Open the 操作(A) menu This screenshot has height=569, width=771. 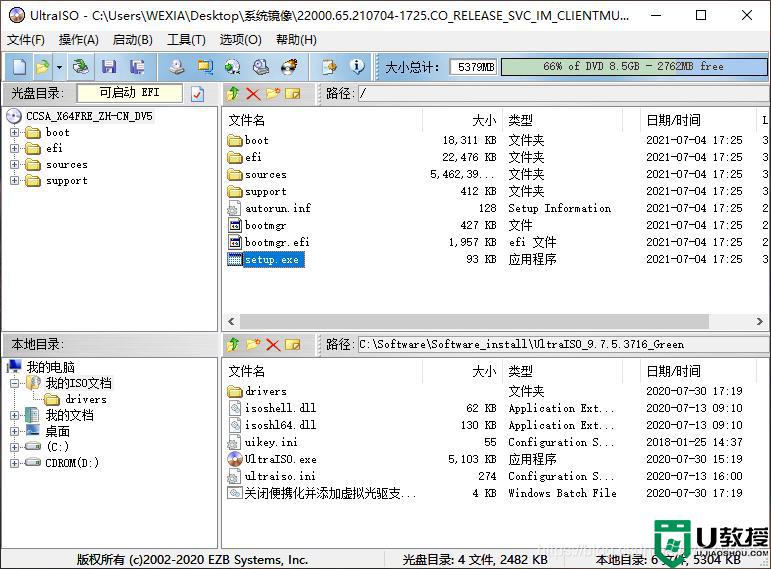79,40
